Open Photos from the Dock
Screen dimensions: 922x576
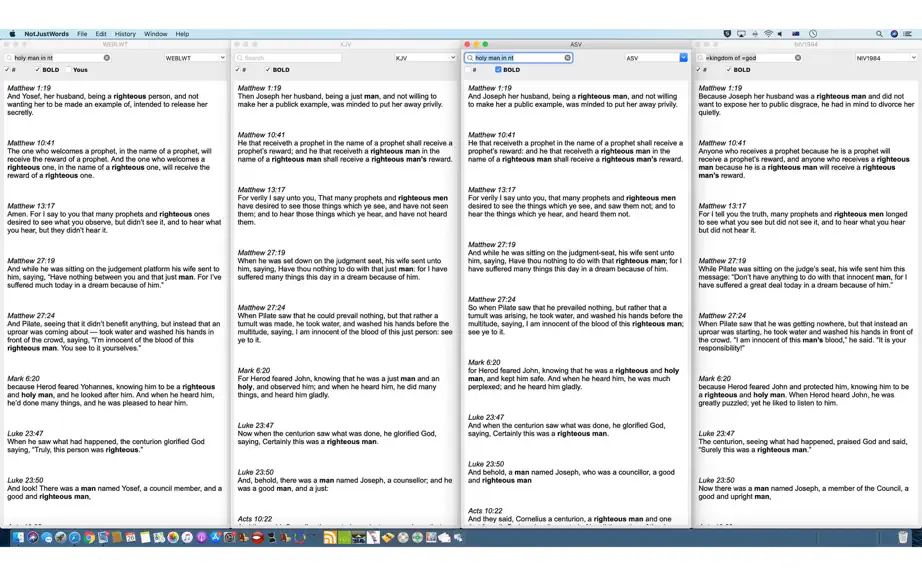click(173, 537)
